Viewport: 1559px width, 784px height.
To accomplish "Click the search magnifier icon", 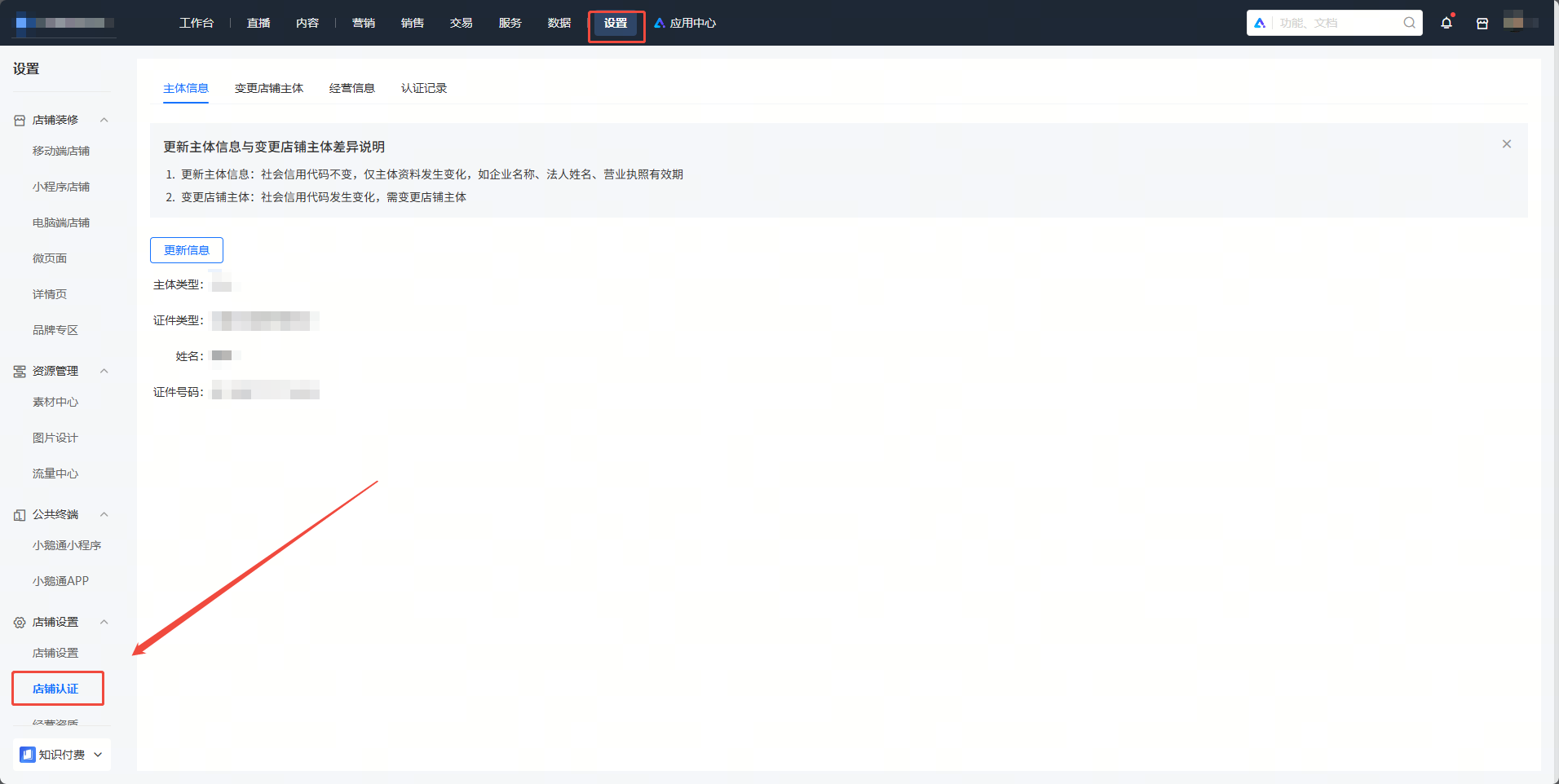I will (1409, 23).
